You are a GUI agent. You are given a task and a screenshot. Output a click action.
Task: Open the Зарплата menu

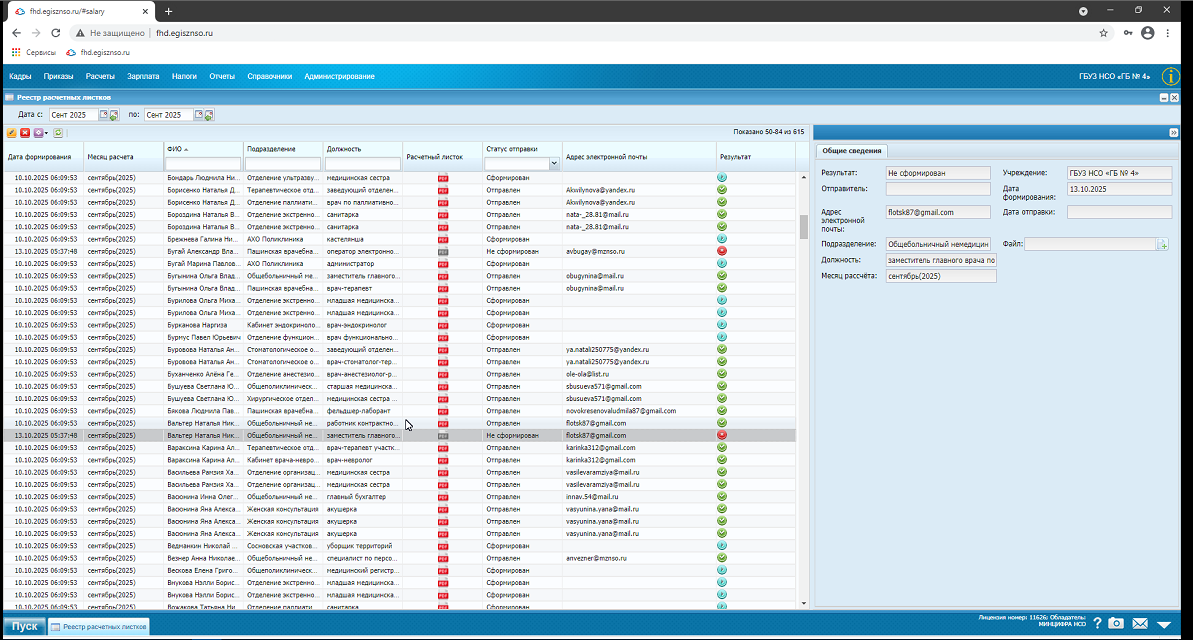click(143, 76)
